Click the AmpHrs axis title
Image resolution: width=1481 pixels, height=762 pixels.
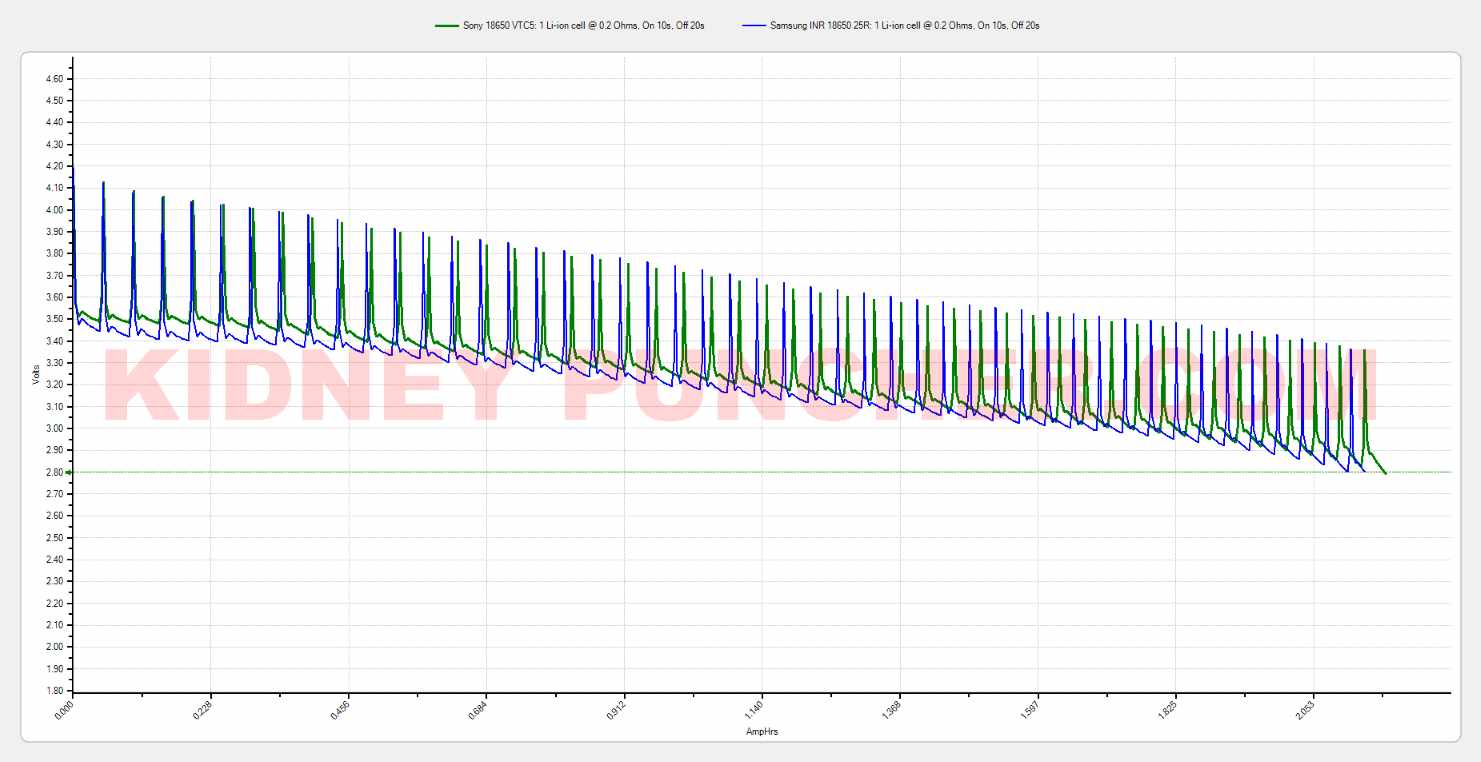762,732
